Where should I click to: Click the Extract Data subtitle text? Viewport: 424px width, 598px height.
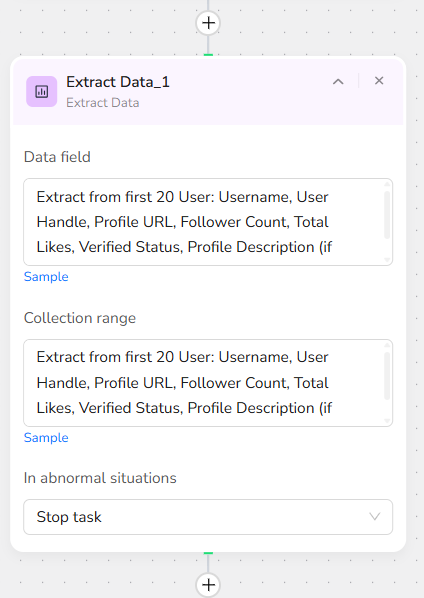pyautogui.click(x=103, y=103)
